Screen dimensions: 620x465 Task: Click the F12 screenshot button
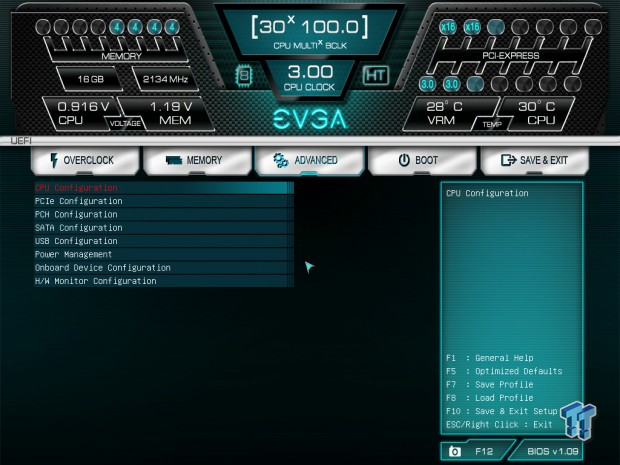click(x=476, y=451)
